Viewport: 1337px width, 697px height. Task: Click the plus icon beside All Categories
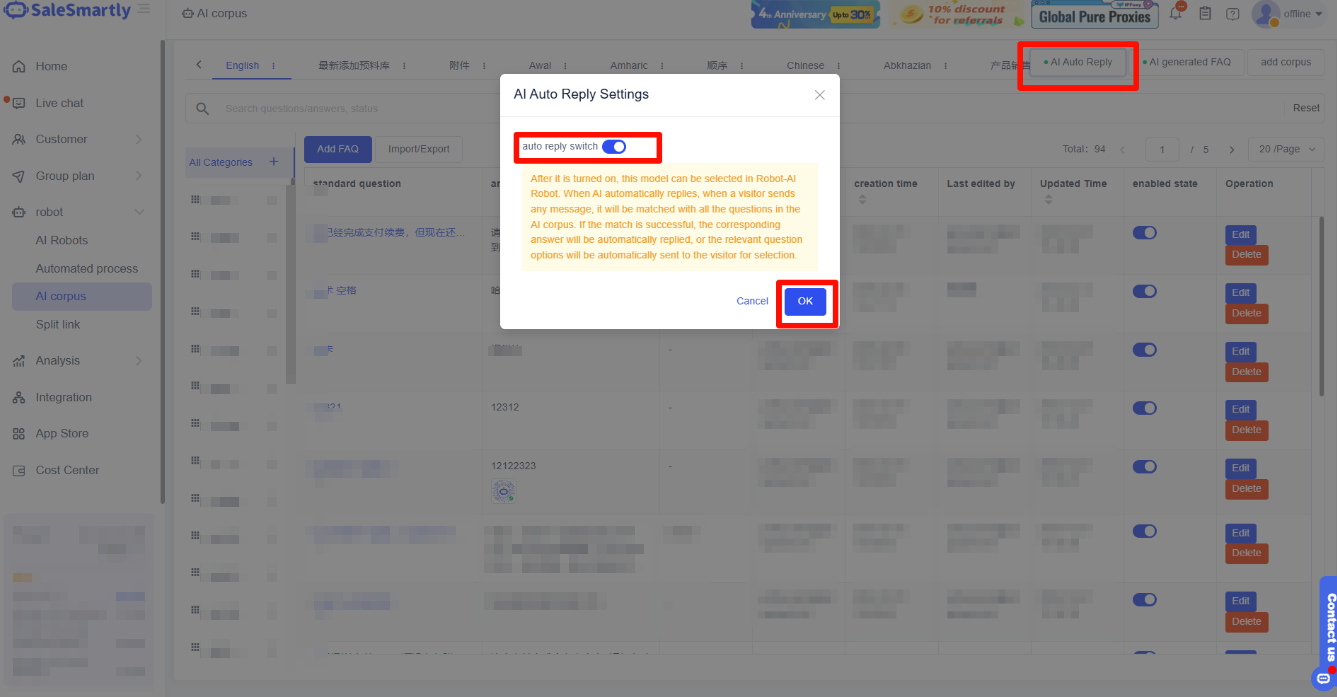tap(273, 162)
